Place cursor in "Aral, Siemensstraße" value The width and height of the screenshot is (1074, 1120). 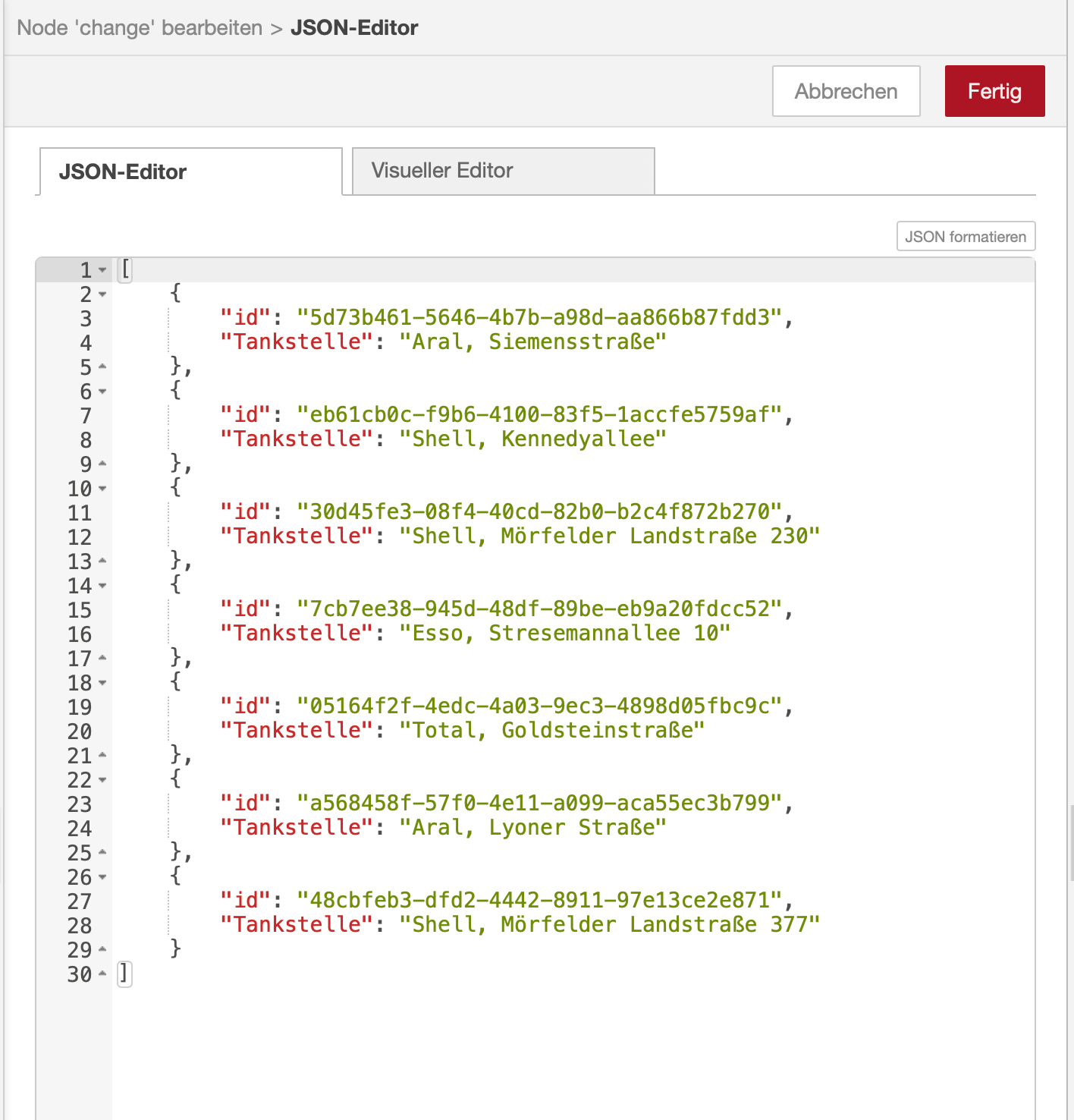(532, 341)
